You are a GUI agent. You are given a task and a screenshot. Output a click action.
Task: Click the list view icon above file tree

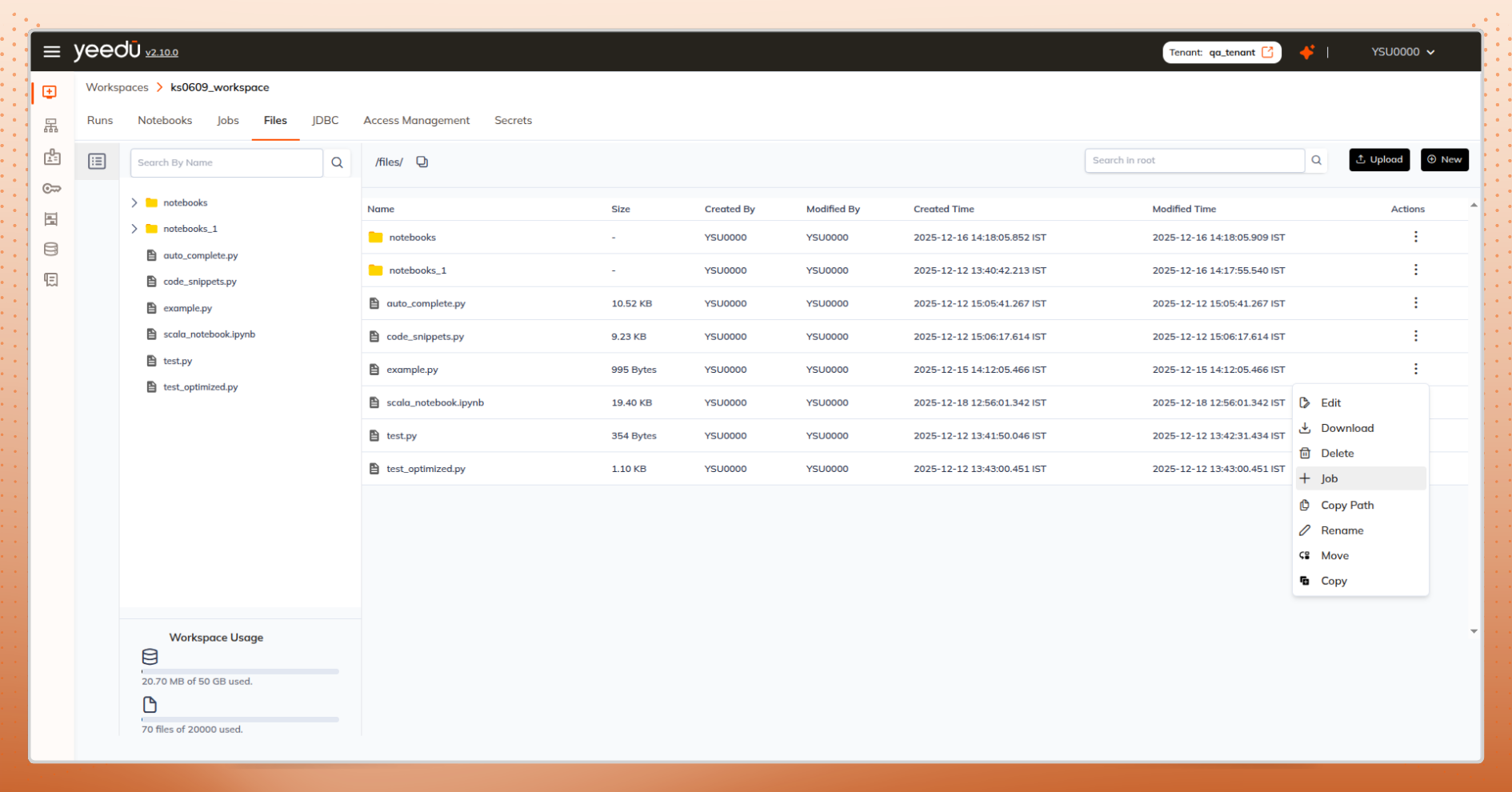click(x=97, y=161)
